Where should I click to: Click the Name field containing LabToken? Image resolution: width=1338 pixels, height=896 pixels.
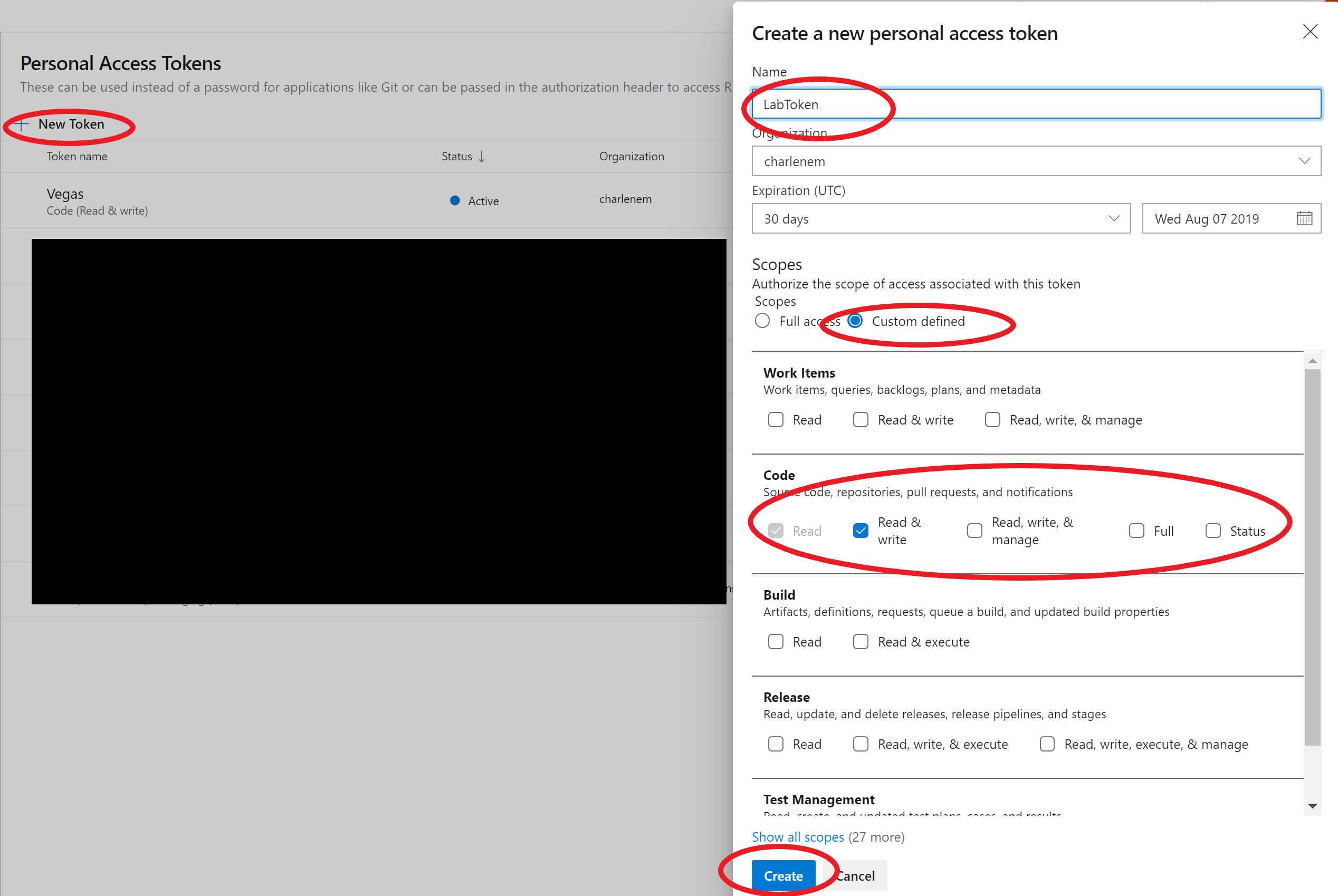pyautogui.click(x=1036, y=104)
